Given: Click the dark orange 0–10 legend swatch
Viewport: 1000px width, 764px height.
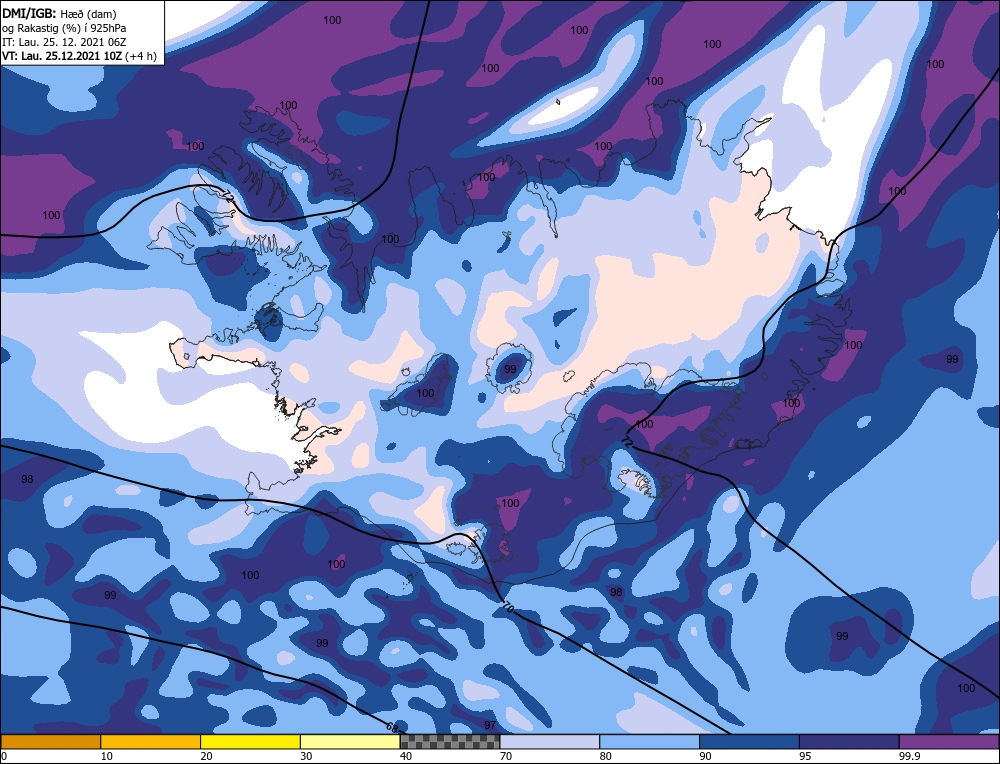Looking at the screenshot, I should coord(50,741).
